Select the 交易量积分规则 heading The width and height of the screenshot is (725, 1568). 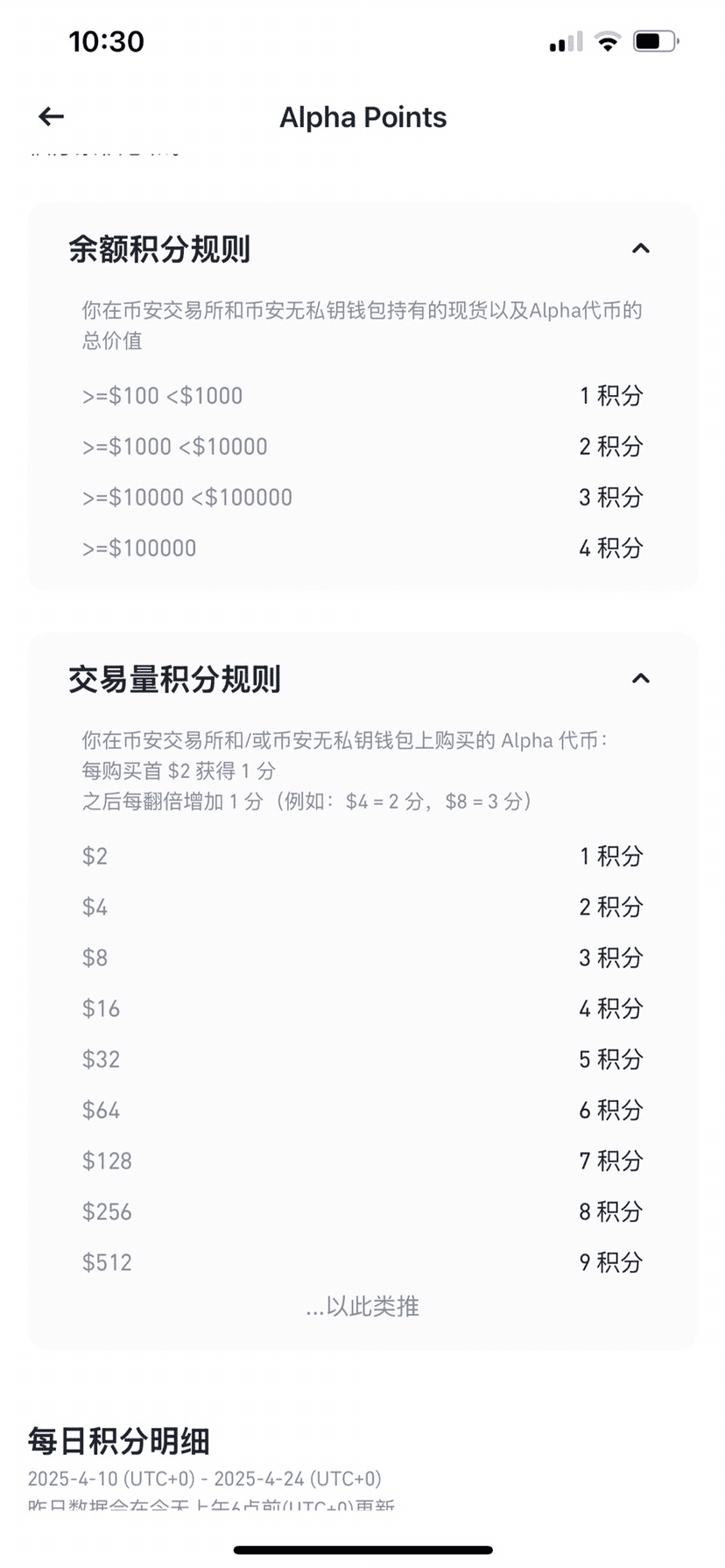coord(174,680)
